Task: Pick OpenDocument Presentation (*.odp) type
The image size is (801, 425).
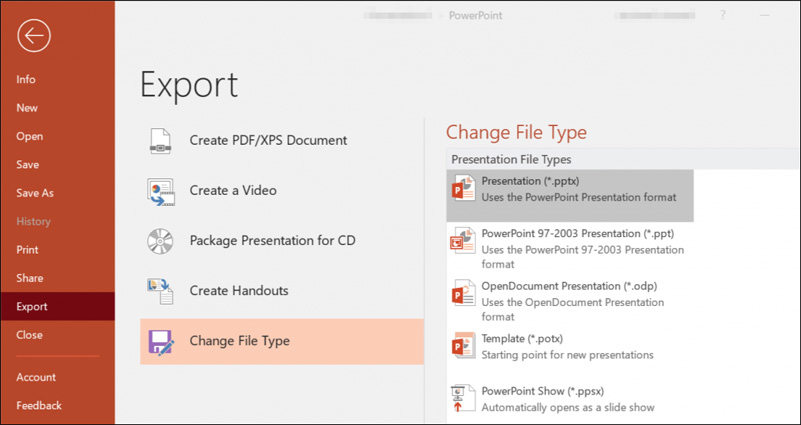Action: [570, 301]
